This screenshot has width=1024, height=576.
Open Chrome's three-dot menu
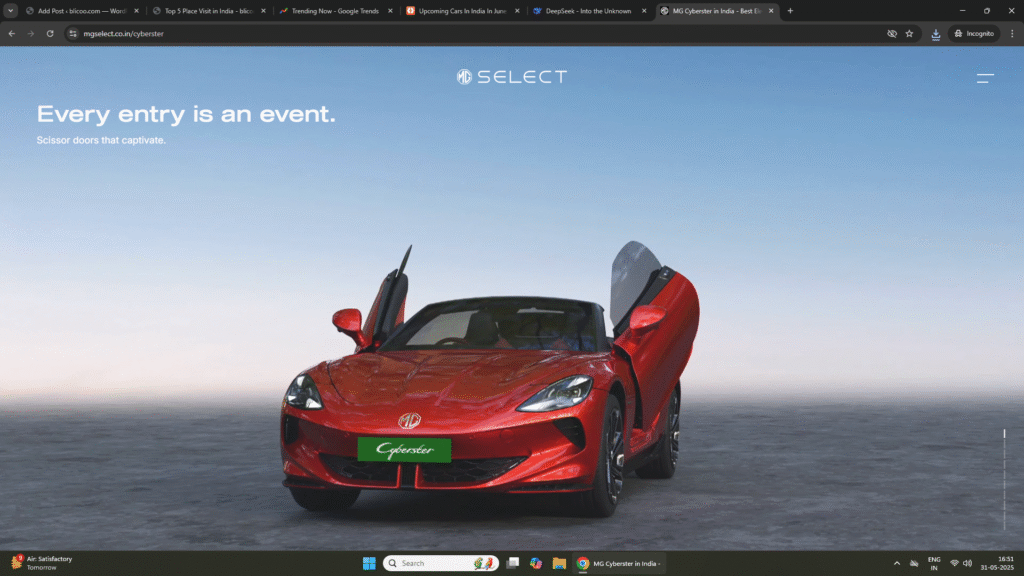[1010, 33]
